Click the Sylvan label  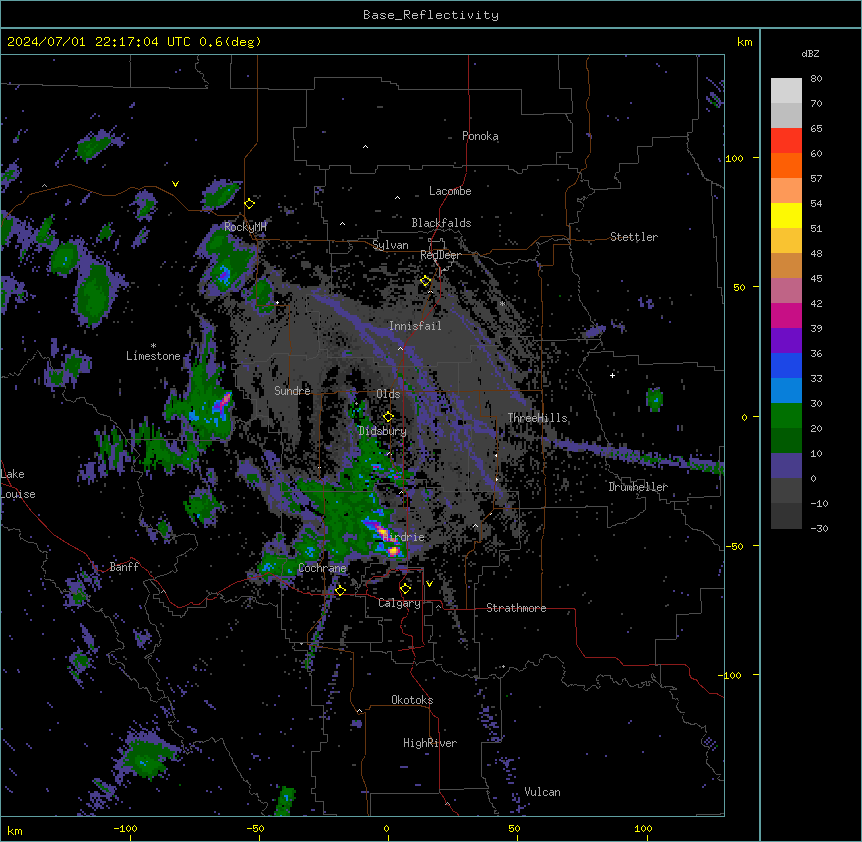coord(390,245)
